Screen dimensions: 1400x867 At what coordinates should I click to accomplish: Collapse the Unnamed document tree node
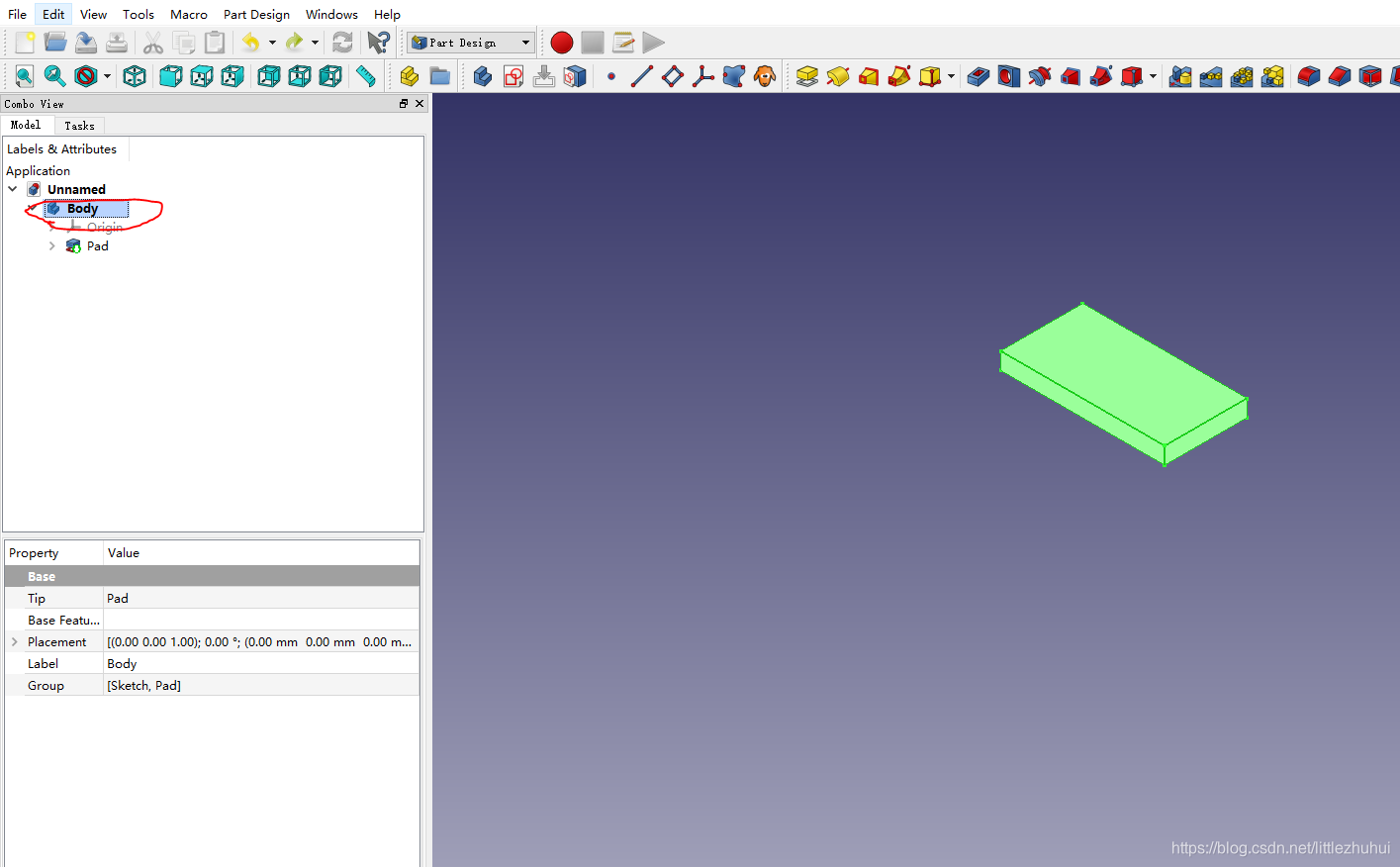coord(12,189)
